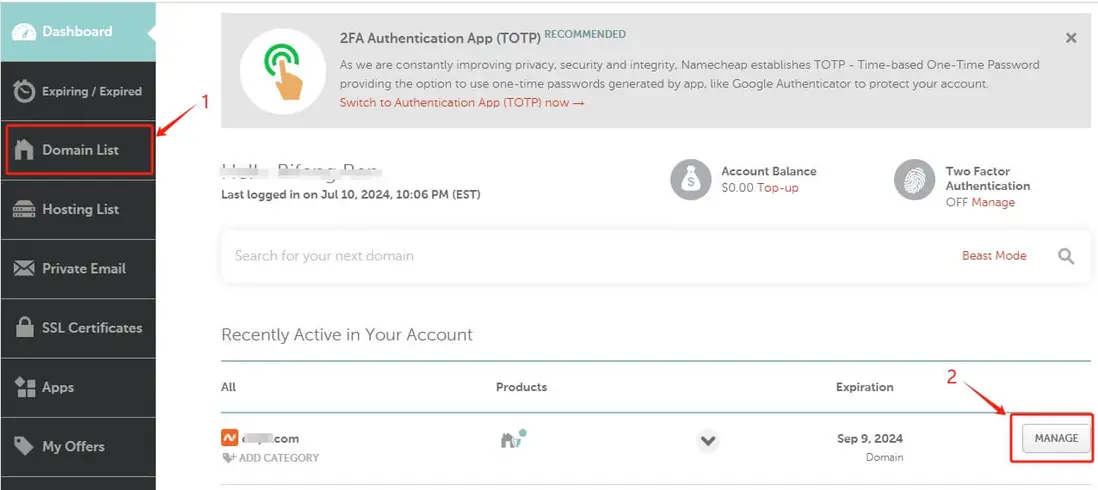Image resolution: width=1098 pixels, height=490 pixels.
Task: Click the domain products icon in row
Action: tap(512, 439)
